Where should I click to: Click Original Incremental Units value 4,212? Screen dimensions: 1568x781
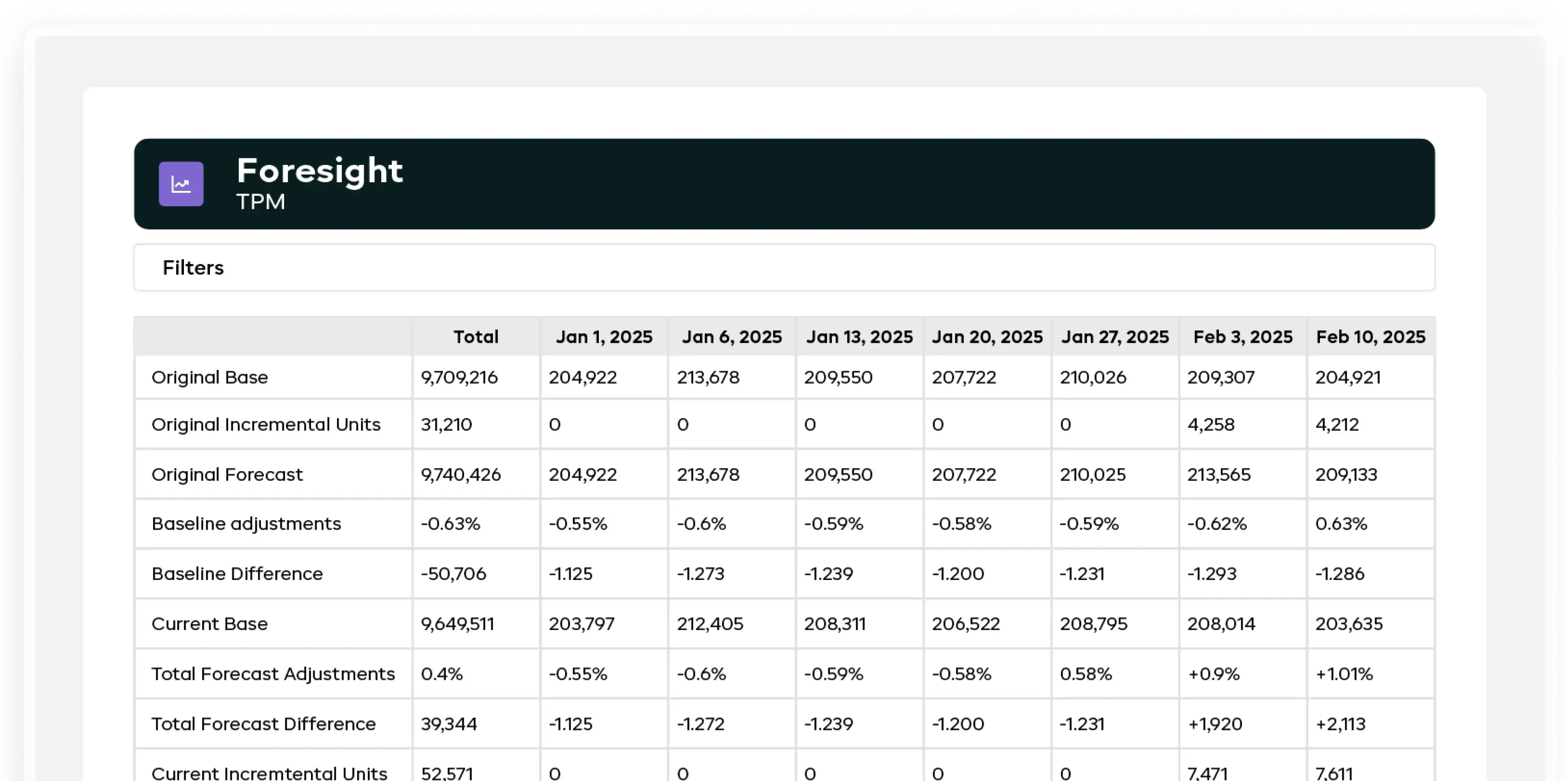click(x=1337, y=424)
